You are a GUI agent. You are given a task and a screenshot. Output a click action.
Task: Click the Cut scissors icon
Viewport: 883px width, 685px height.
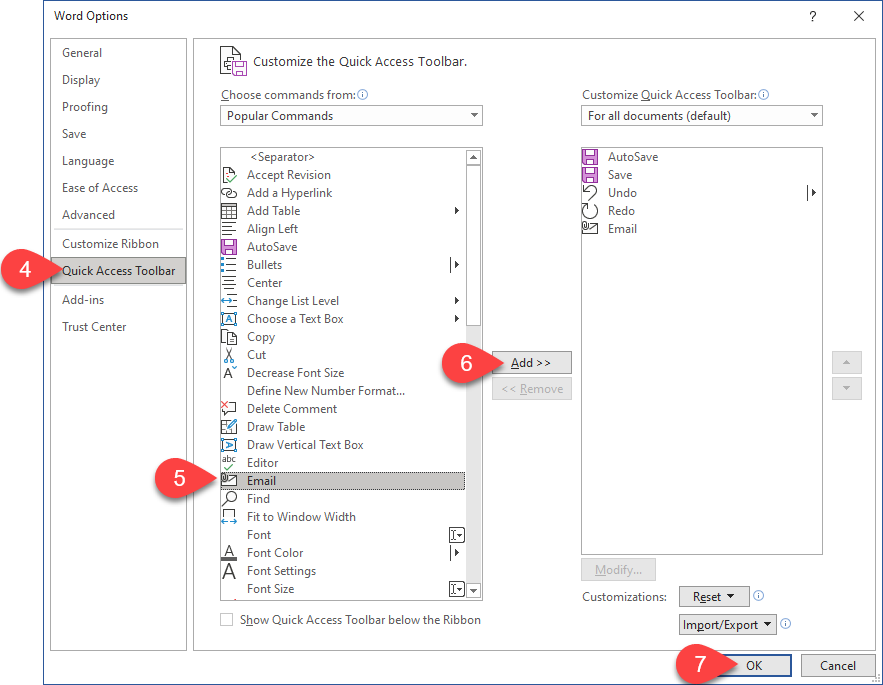coord(229,355)
